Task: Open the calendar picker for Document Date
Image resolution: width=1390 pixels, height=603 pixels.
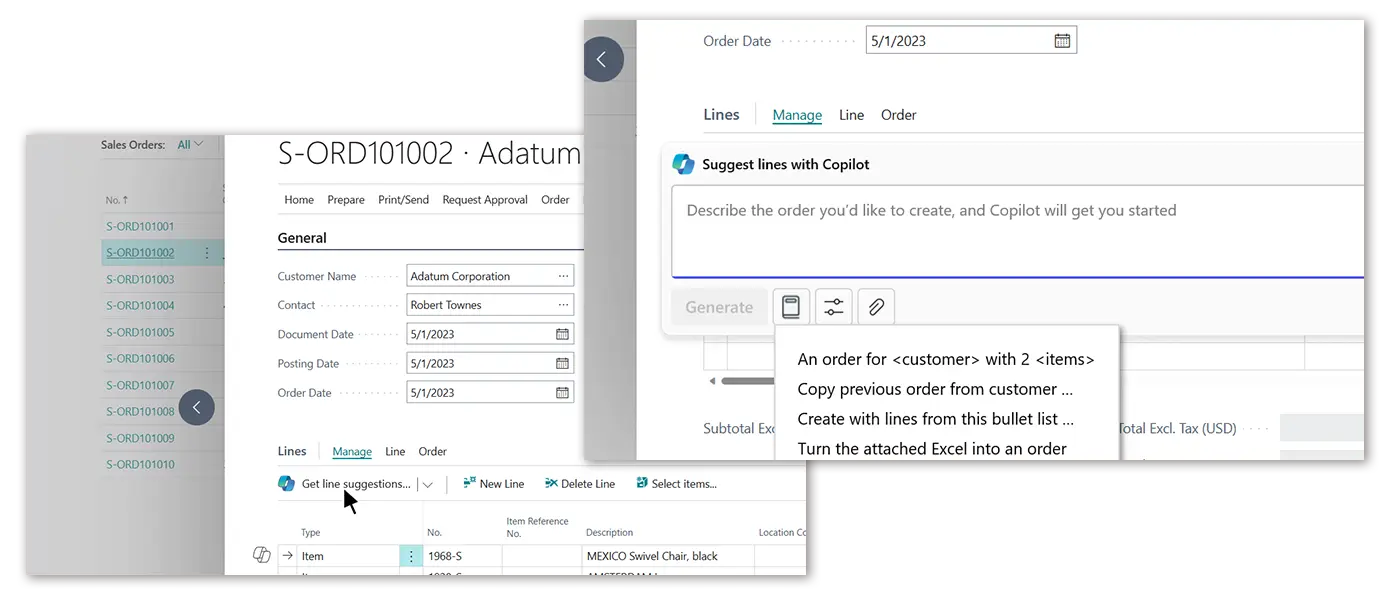Action: [562, 334]
